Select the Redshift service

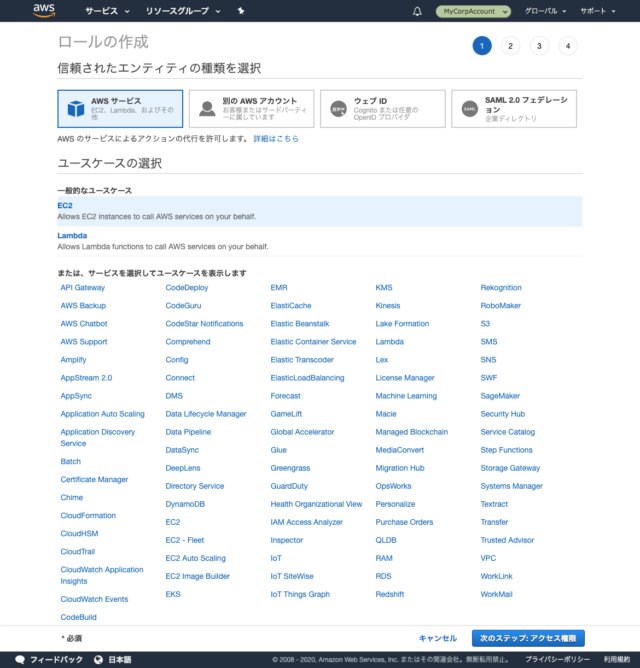pos(389,594)
